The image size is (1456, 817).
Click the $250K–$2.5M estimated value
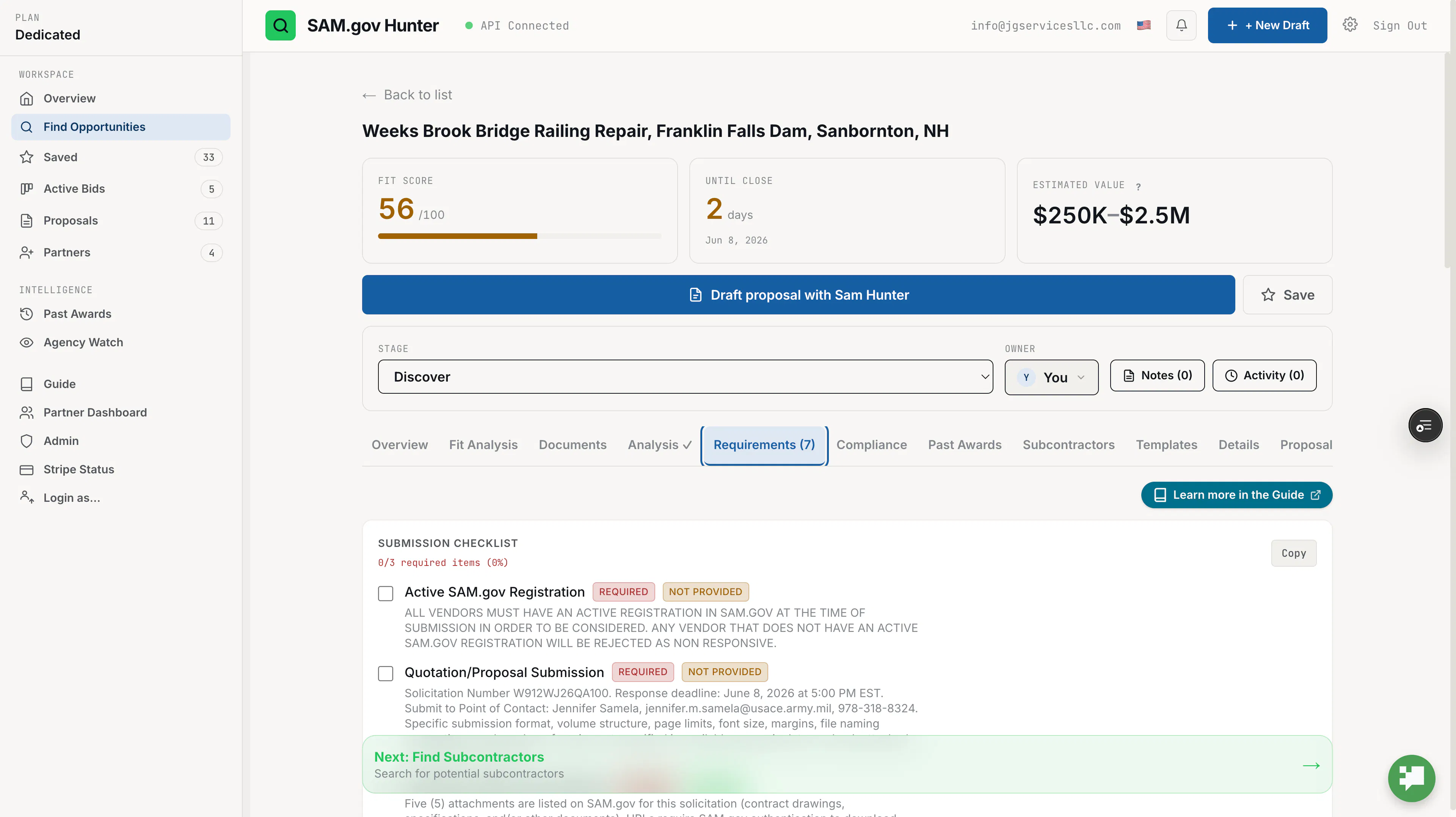(1111, 215)
